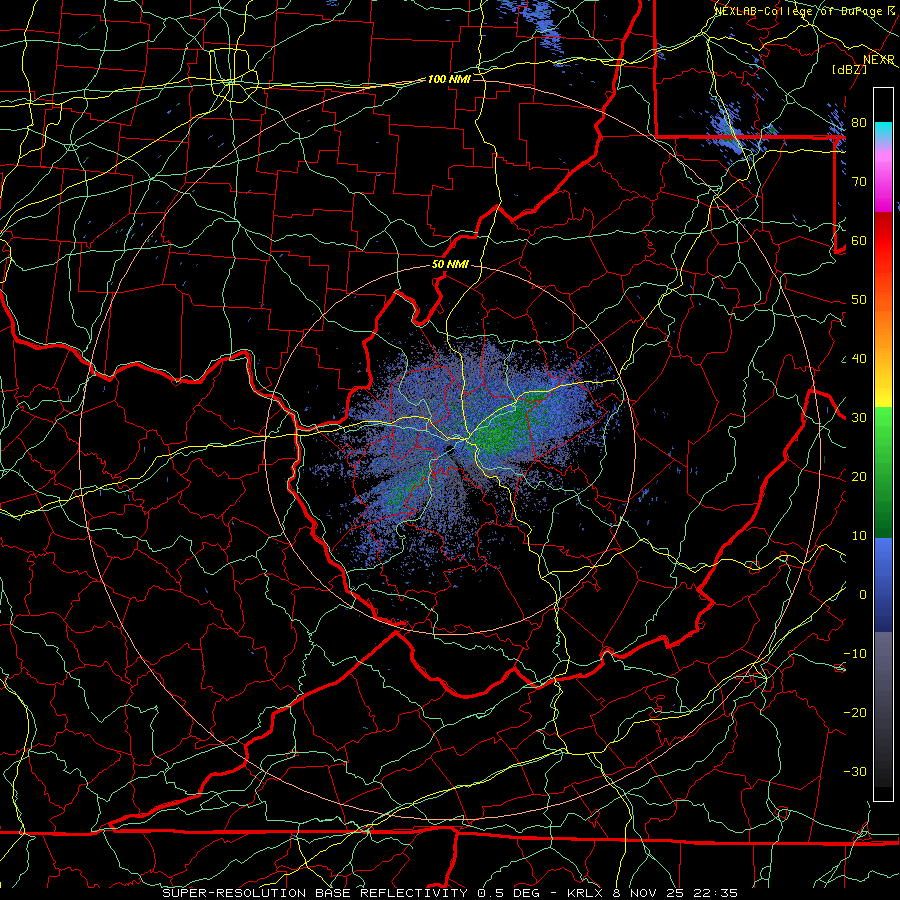Click the "0.5 DEG" elevation text in the caption
The image size is (900, 900).
[509, 893]
